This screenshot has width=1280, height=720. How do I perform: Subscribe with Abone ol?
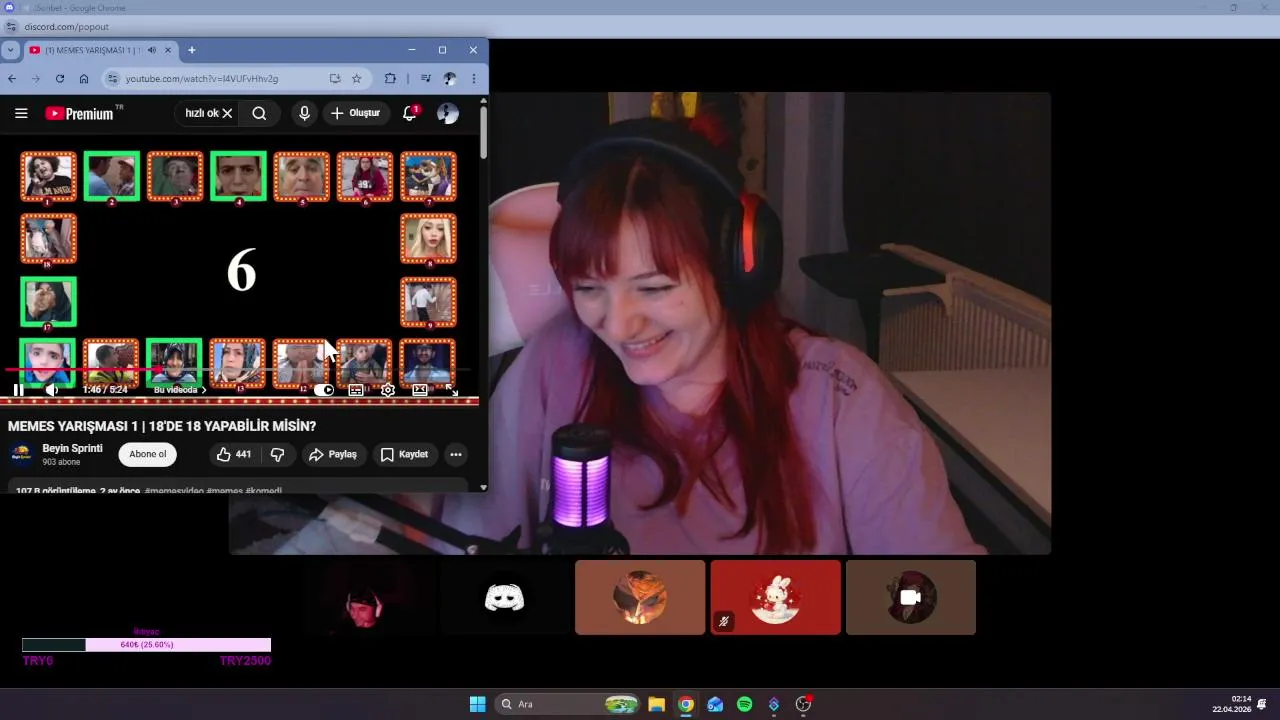click(148, 454)
